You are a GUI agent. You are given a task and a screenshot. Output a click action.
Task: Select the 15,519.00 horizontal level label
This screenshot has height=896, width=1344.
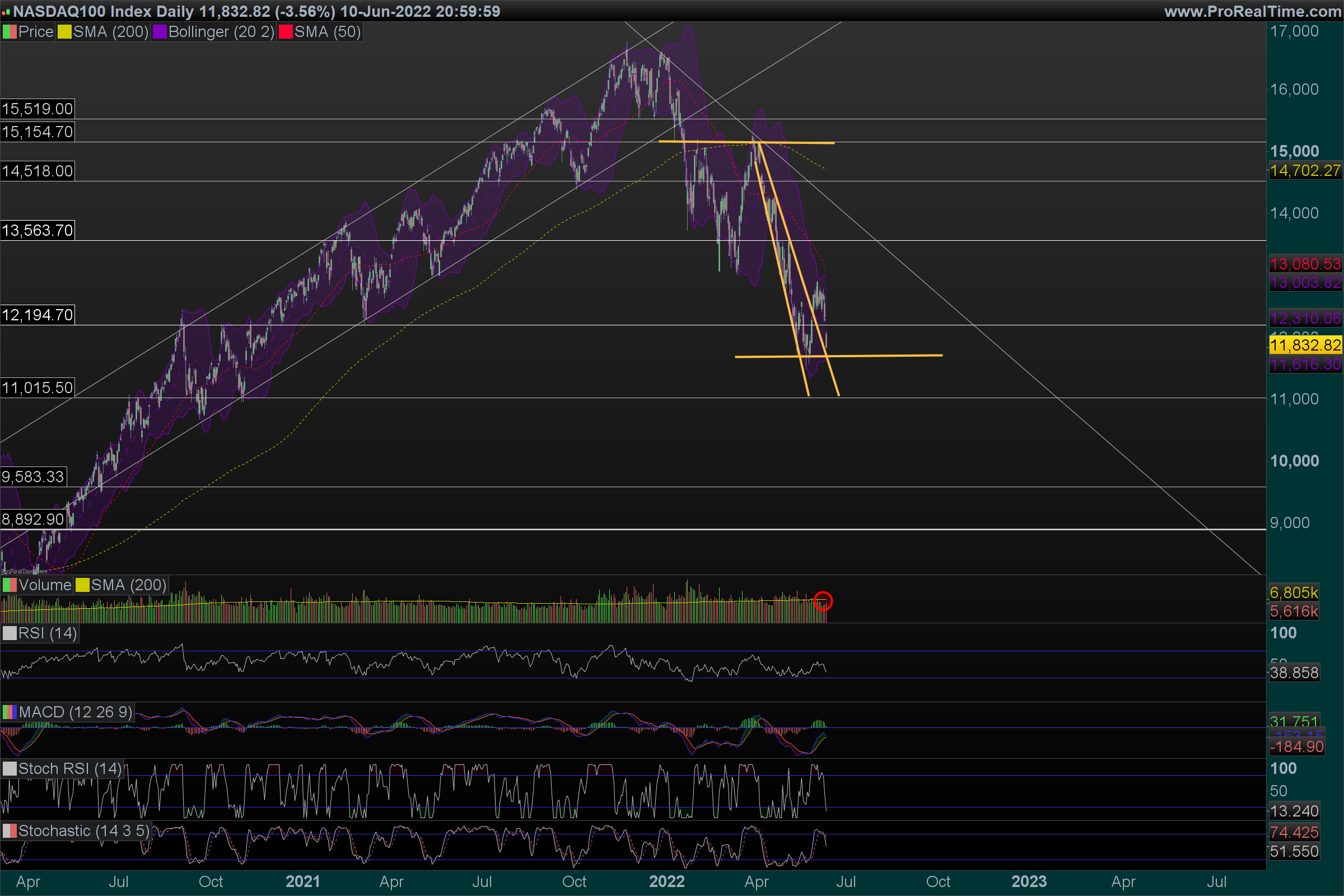click(x=38, y=109)
